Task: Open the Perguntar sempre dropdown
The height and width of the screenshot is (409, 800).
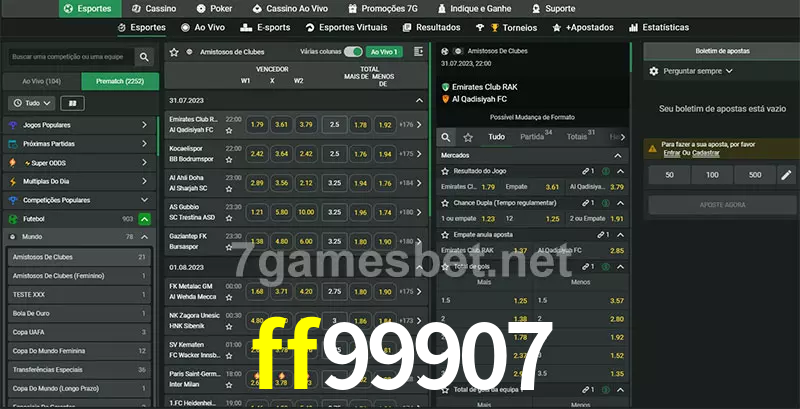Action: (698, 71)
